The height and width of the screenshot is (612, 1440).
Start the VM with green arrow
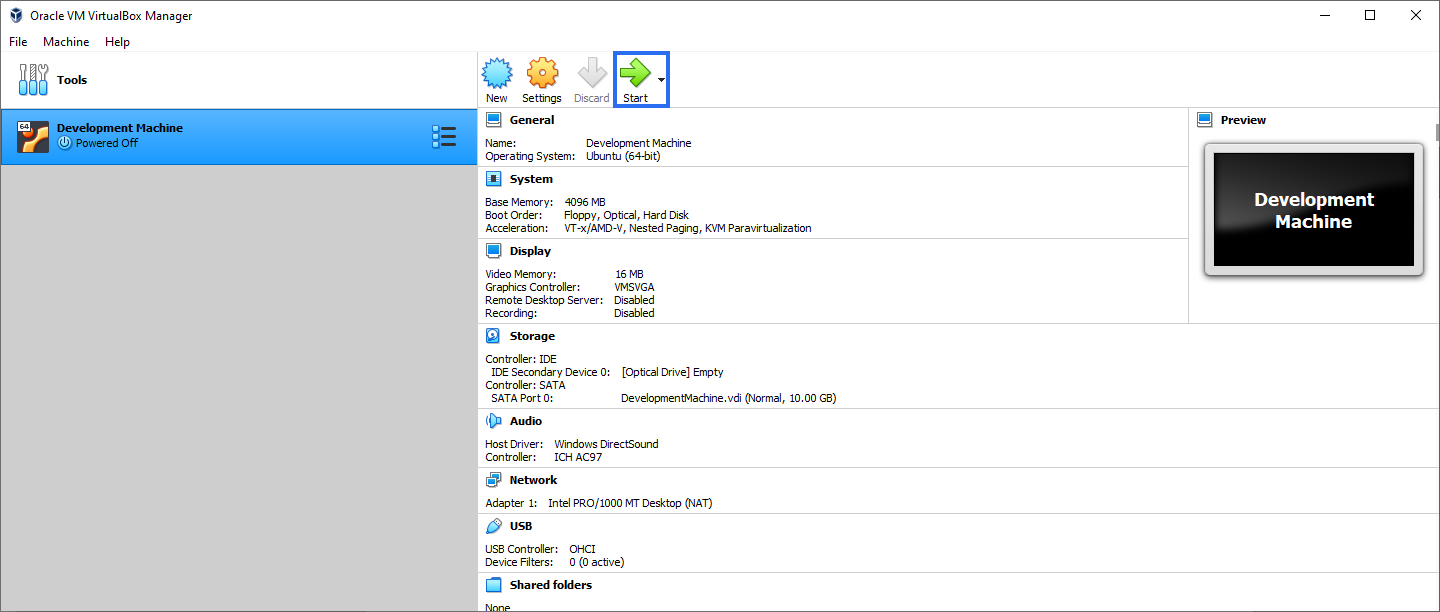point(635,73)
